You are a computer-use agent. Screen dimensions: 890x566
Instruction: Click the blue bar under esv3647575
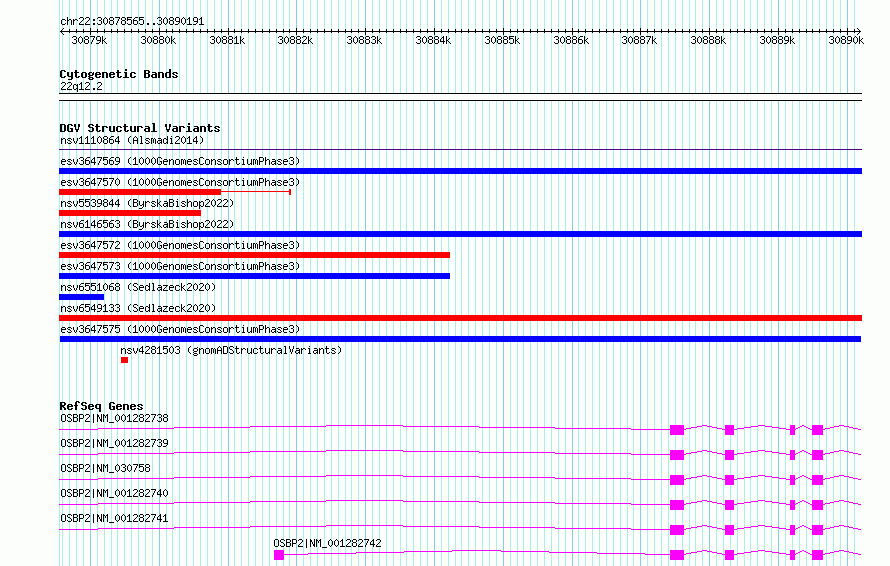tap(460, 339)
